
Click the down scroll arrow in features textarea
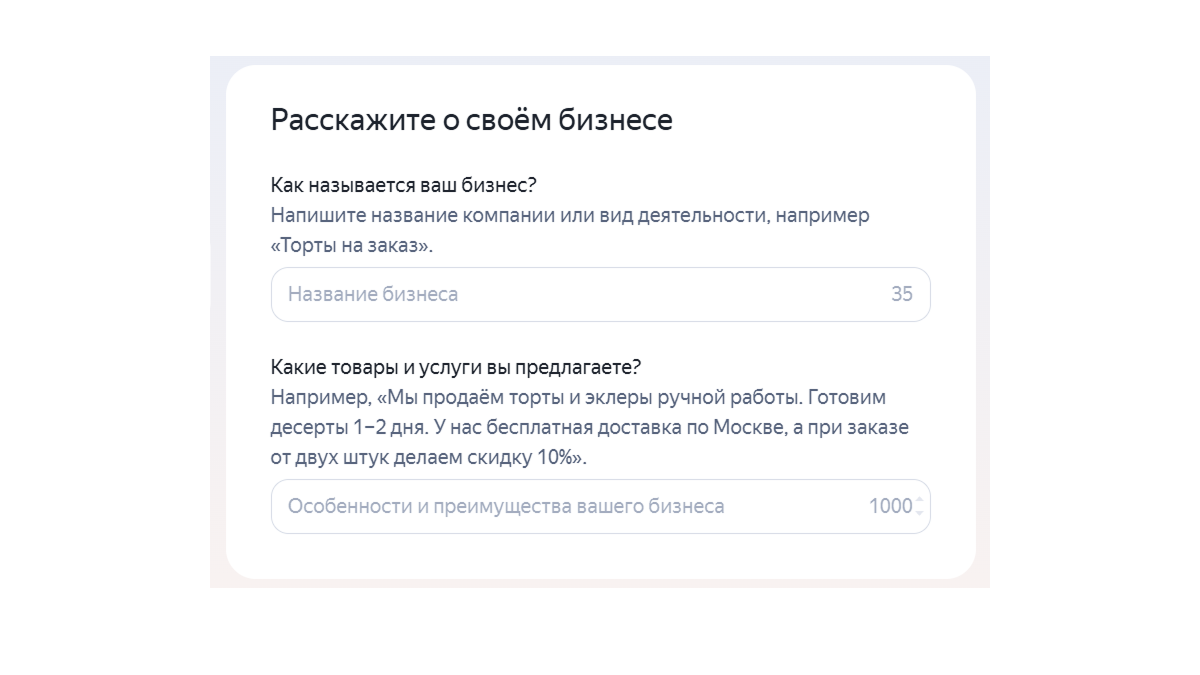tap(919, 514)
